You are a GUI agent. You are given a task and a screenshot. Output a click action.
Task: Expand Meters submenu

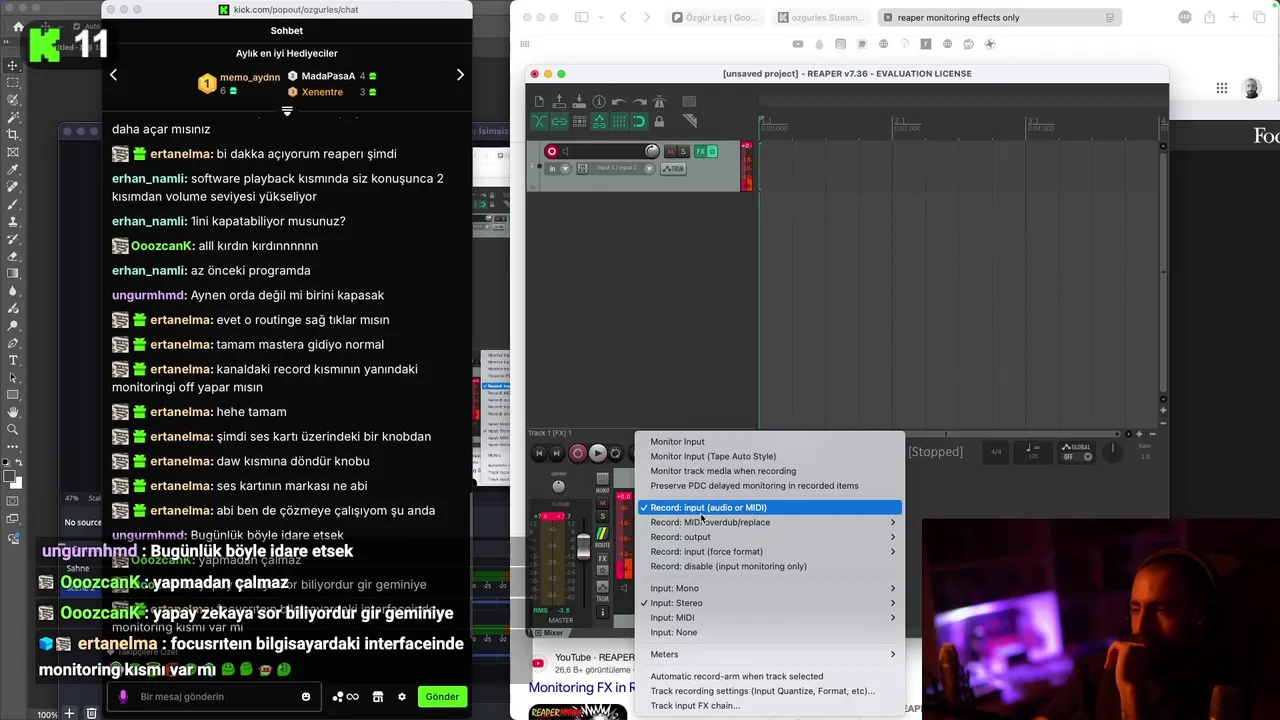pos(770,654)
